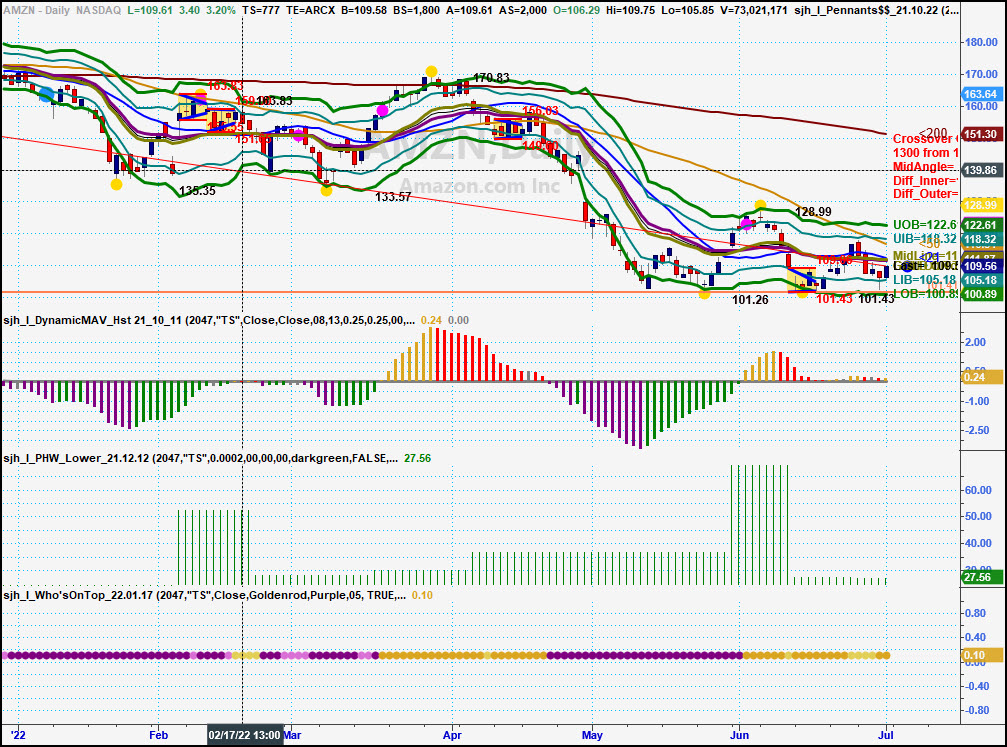Select Feb on the time axis
Viewport: 1007px width, 747px height.
(158, 735)
